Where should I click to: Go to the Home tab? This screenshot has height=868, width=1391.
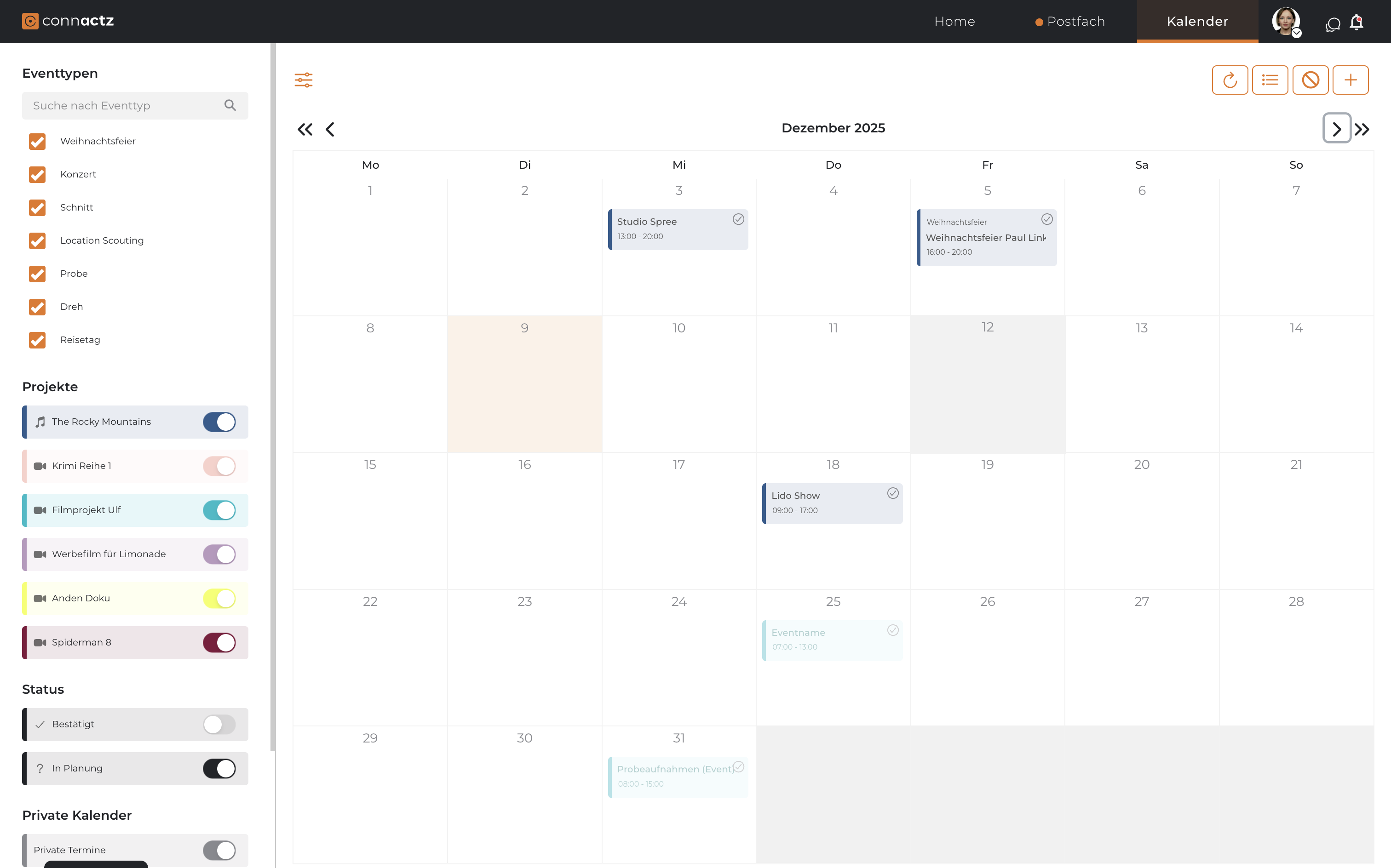coord(954,22)
